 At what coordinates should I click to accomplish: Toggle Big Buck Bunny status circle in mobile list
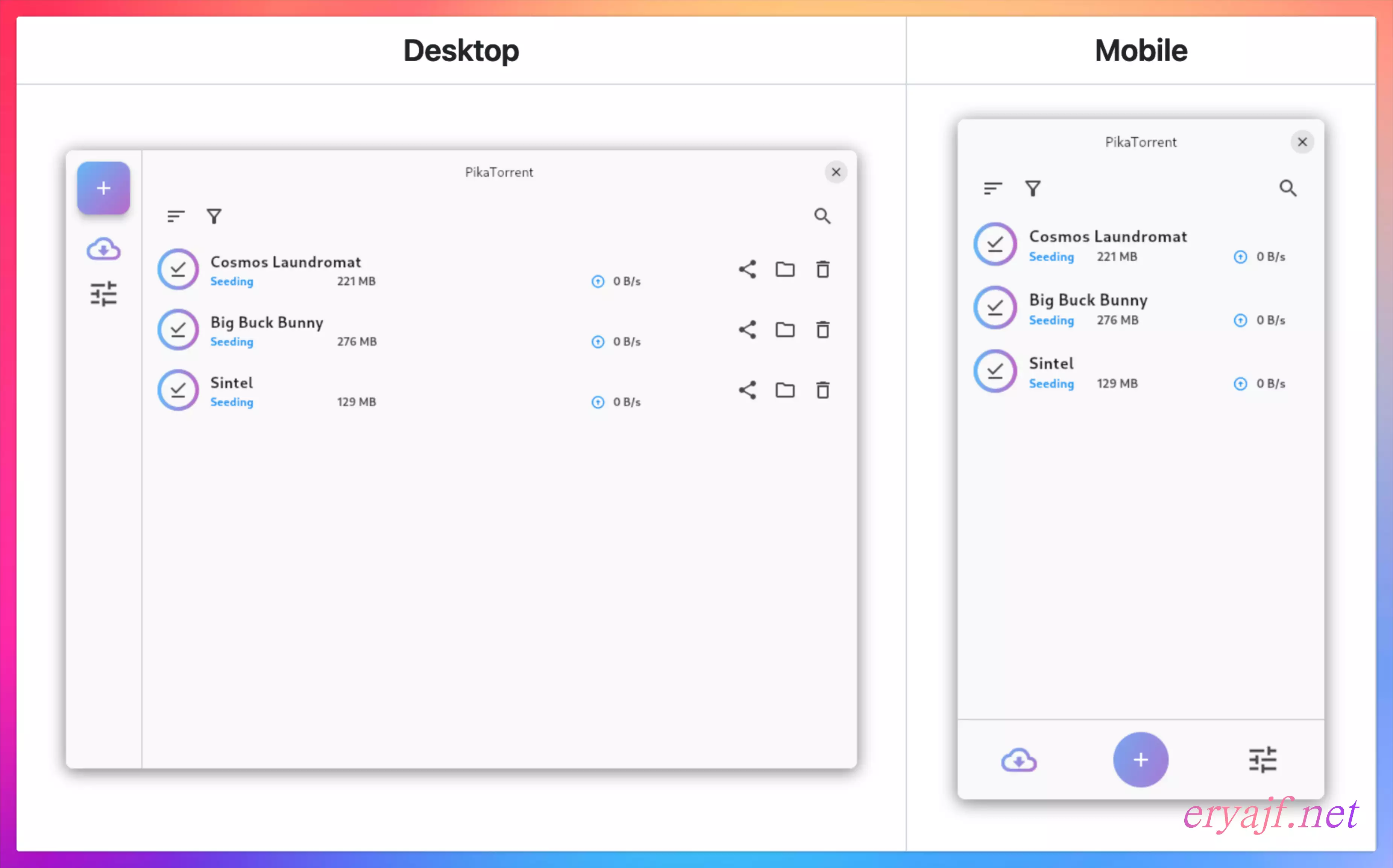(x=995, y=308)
